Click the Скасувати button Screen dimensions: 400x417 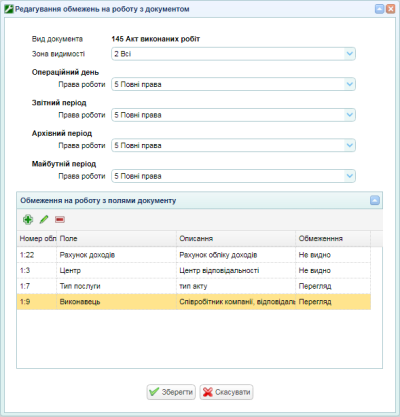pyautogui.click(x=226, y=392)
